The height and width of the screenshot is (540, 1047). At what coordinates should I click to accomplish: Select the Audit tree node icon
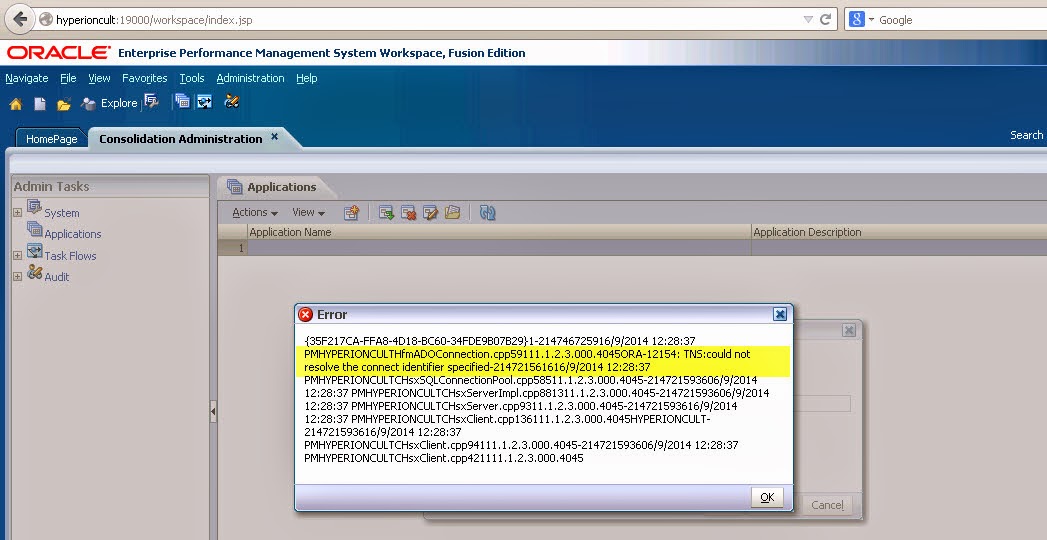pos(34,272)
